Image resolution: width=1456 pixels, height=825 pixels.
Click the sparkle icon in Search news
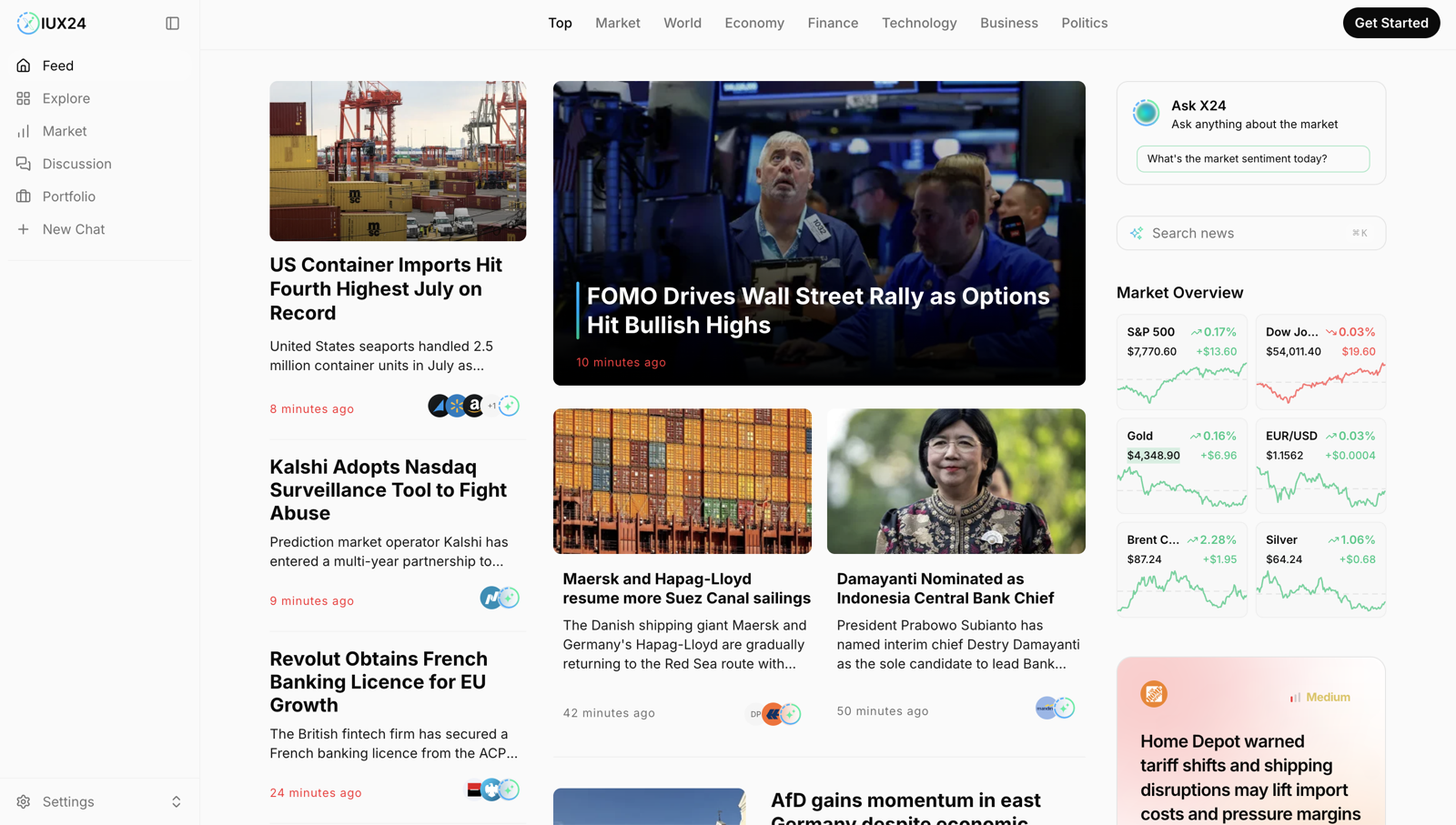pos(1137,233)
